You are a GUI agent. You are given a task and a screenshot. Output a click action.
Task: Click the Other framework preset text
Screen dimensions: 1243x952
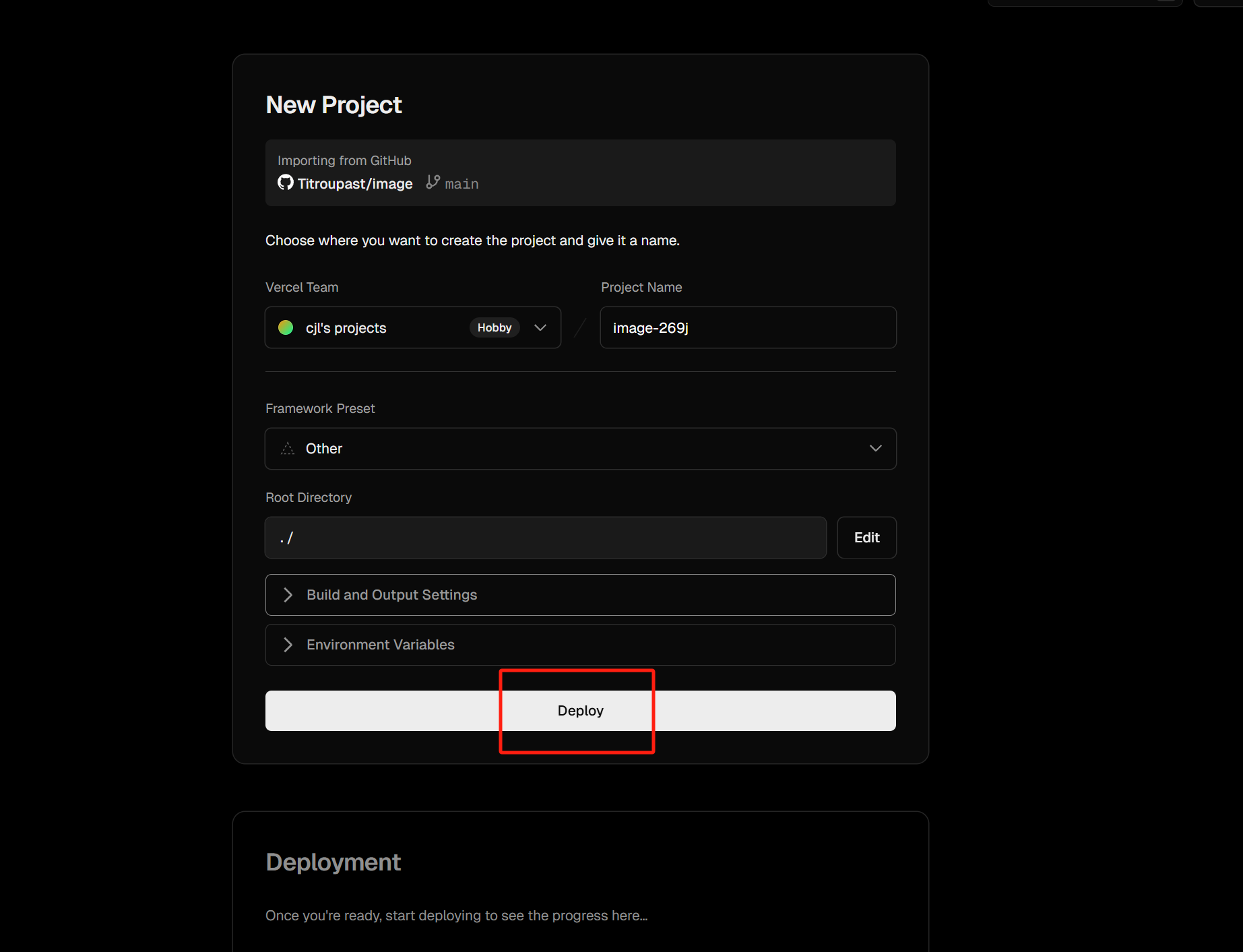click(324, 449)
